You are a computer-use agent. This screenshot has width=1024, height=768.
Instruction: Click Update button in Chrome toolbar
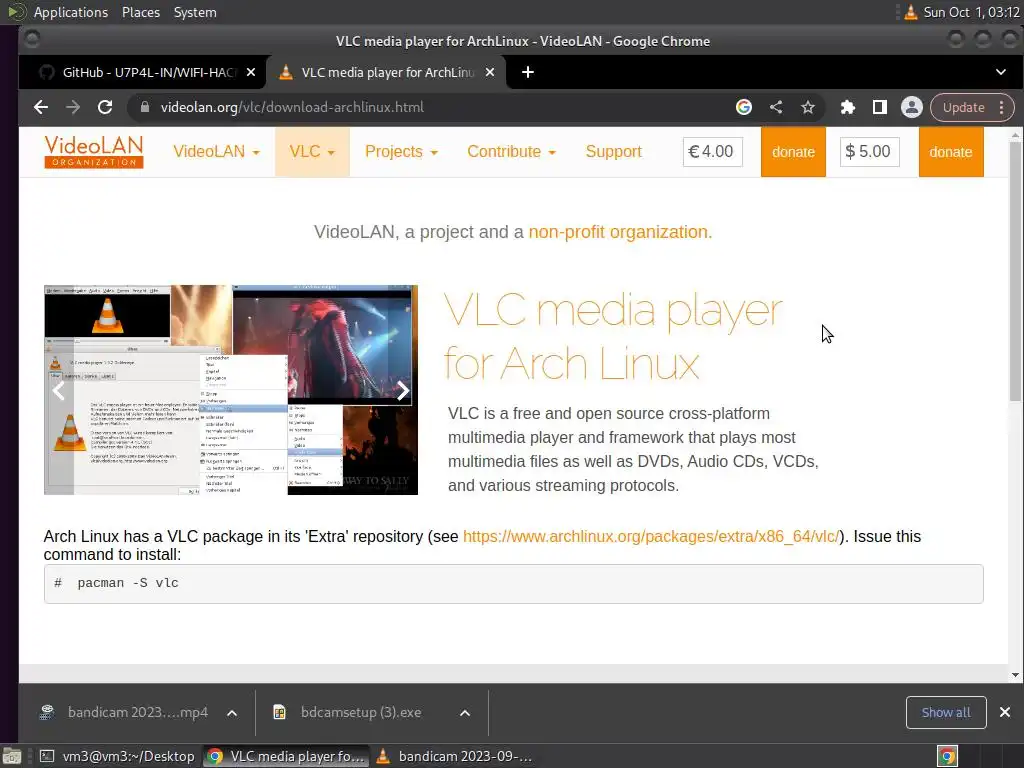click(963, 107)
